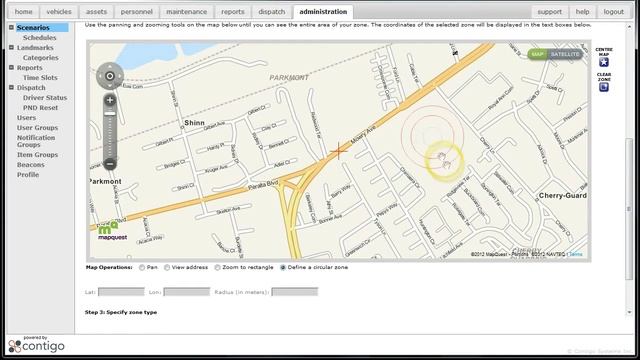Click the logout tab
This screenshot has height=360, width=640.
[x=614, y=12]
